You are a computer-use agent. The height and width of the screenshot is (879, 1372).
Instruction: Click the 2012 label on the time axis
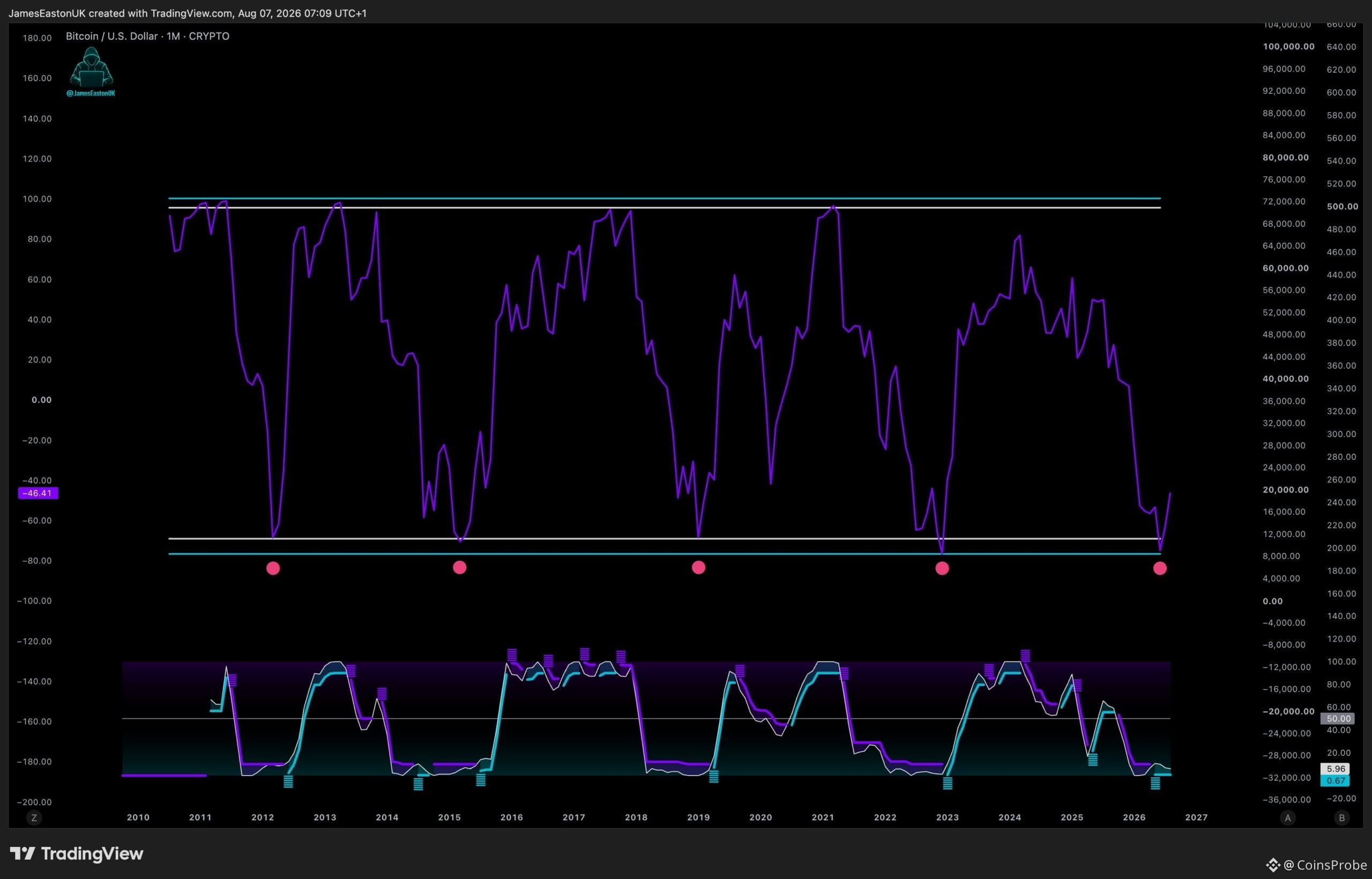tap(263, 817)
